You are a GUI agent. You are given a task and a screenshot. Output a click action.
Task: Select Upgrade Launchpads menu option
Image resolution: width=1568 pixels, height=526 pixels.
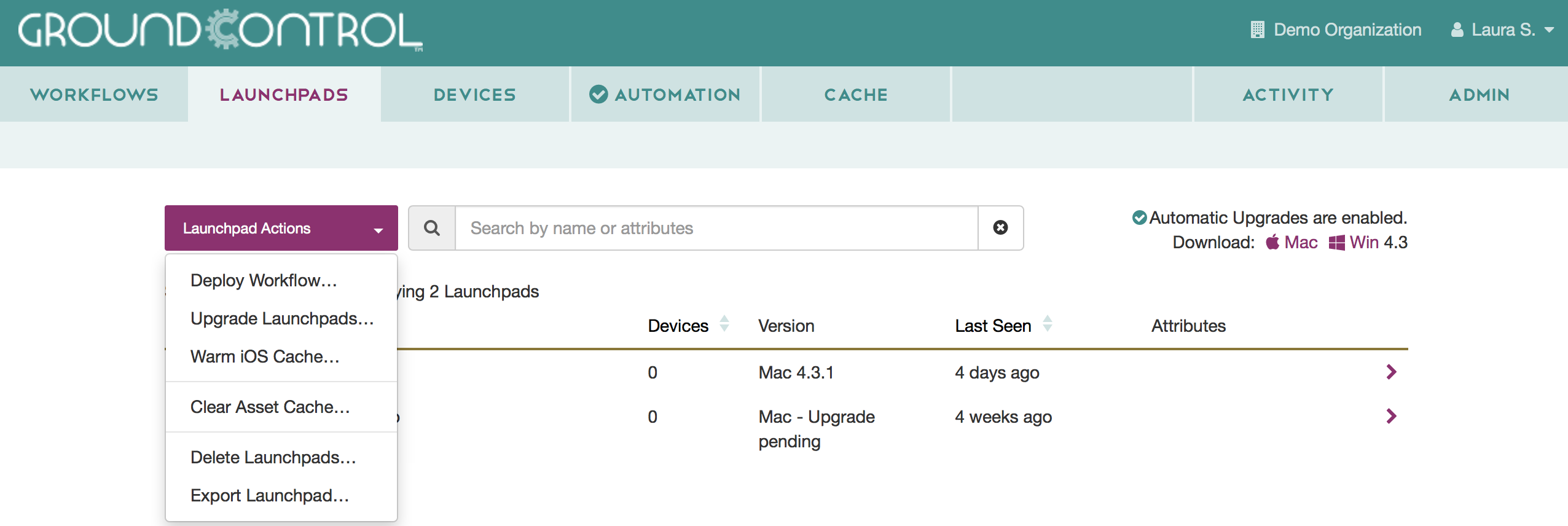click(x=282, y=318)
